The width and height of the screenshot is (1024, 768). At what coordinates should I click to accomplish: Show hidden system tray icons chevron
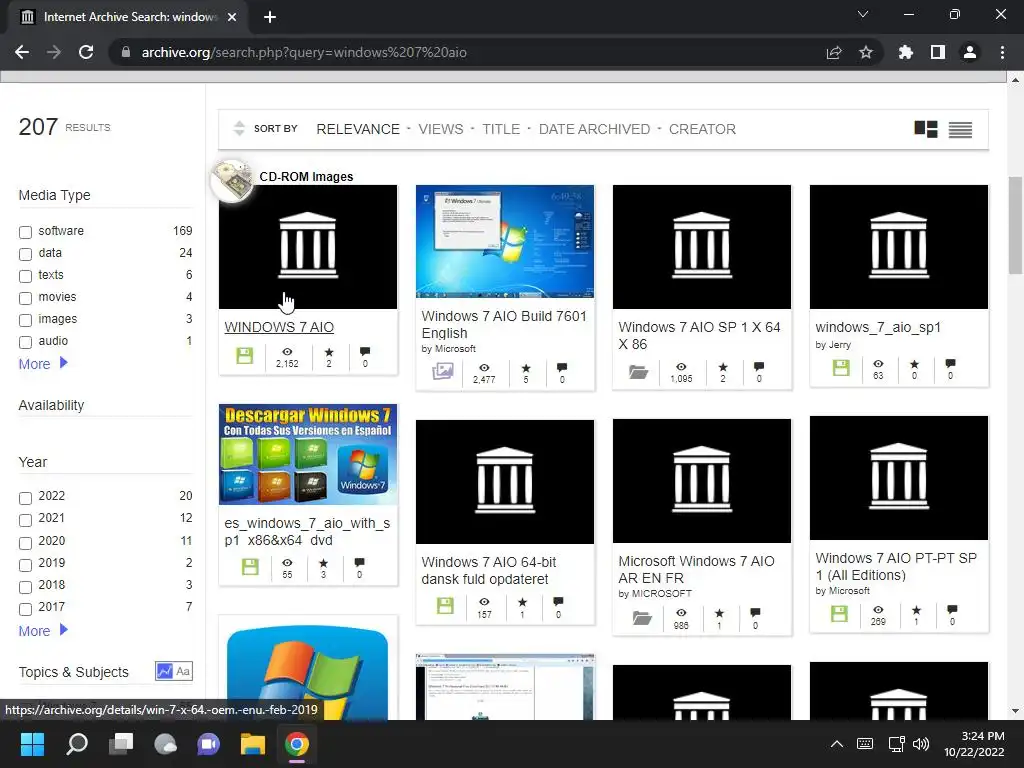(837, 744)
